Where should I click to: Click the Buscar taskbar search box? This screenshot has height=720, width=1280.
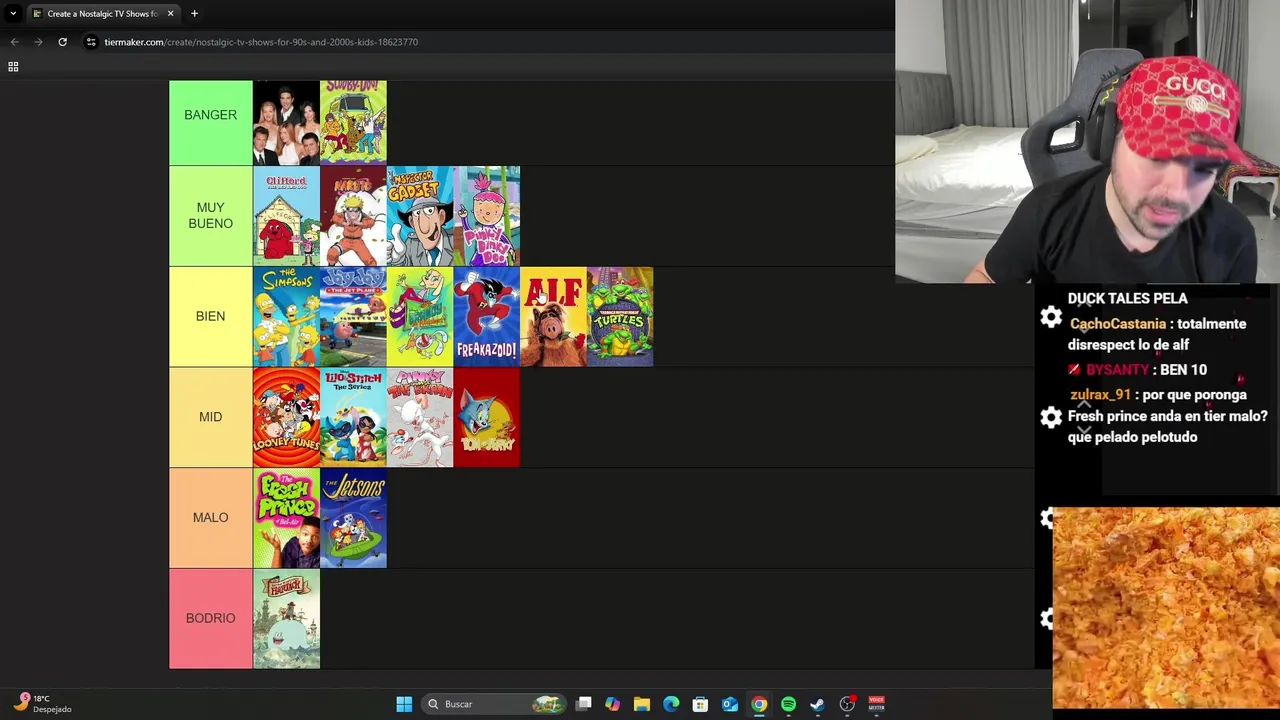pos(494,704)
